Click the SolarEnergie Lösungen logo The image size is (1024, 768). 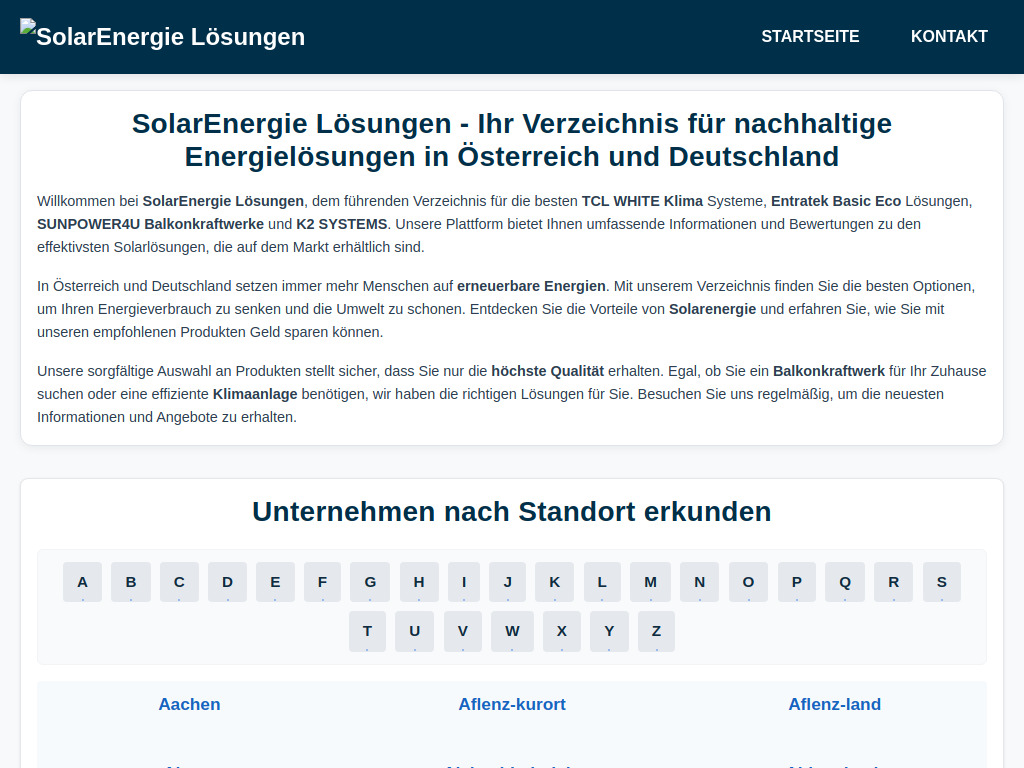(162, 36)
